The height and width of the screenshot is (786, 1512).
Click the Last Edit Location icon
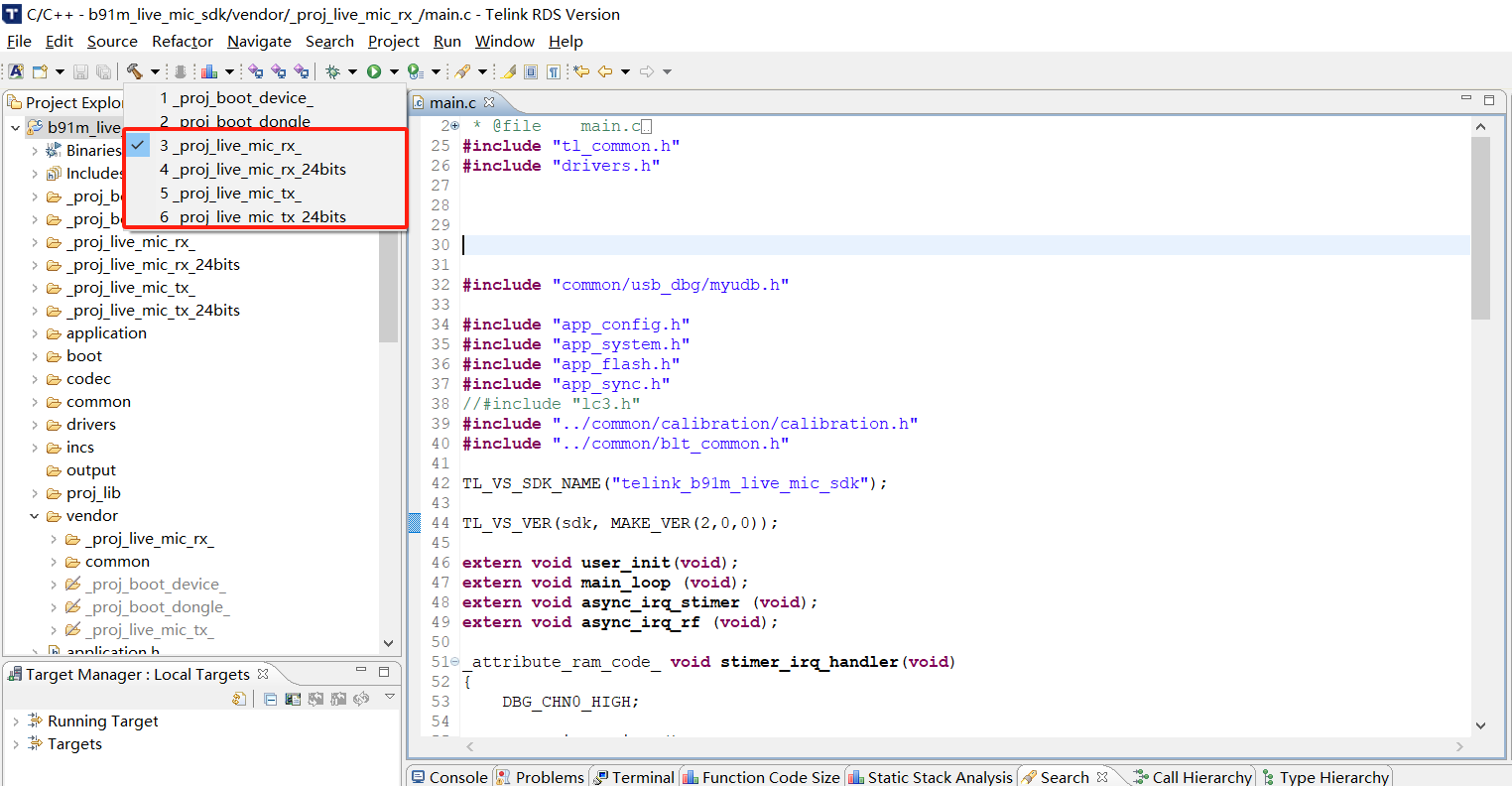pyautogui.click(x=581, y=71)
